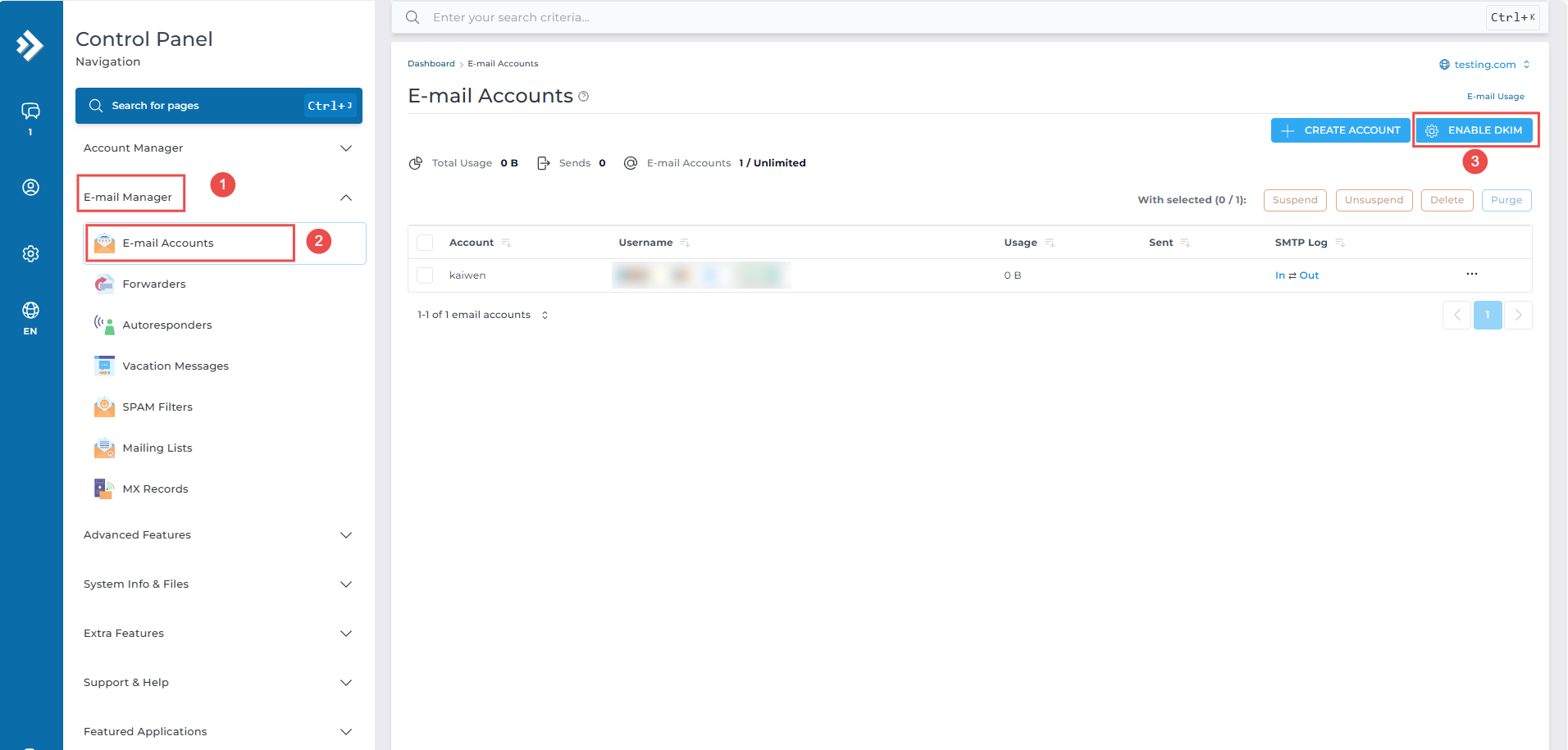
Task: Open the user profile icon in left rail
Action: [30, 188]
